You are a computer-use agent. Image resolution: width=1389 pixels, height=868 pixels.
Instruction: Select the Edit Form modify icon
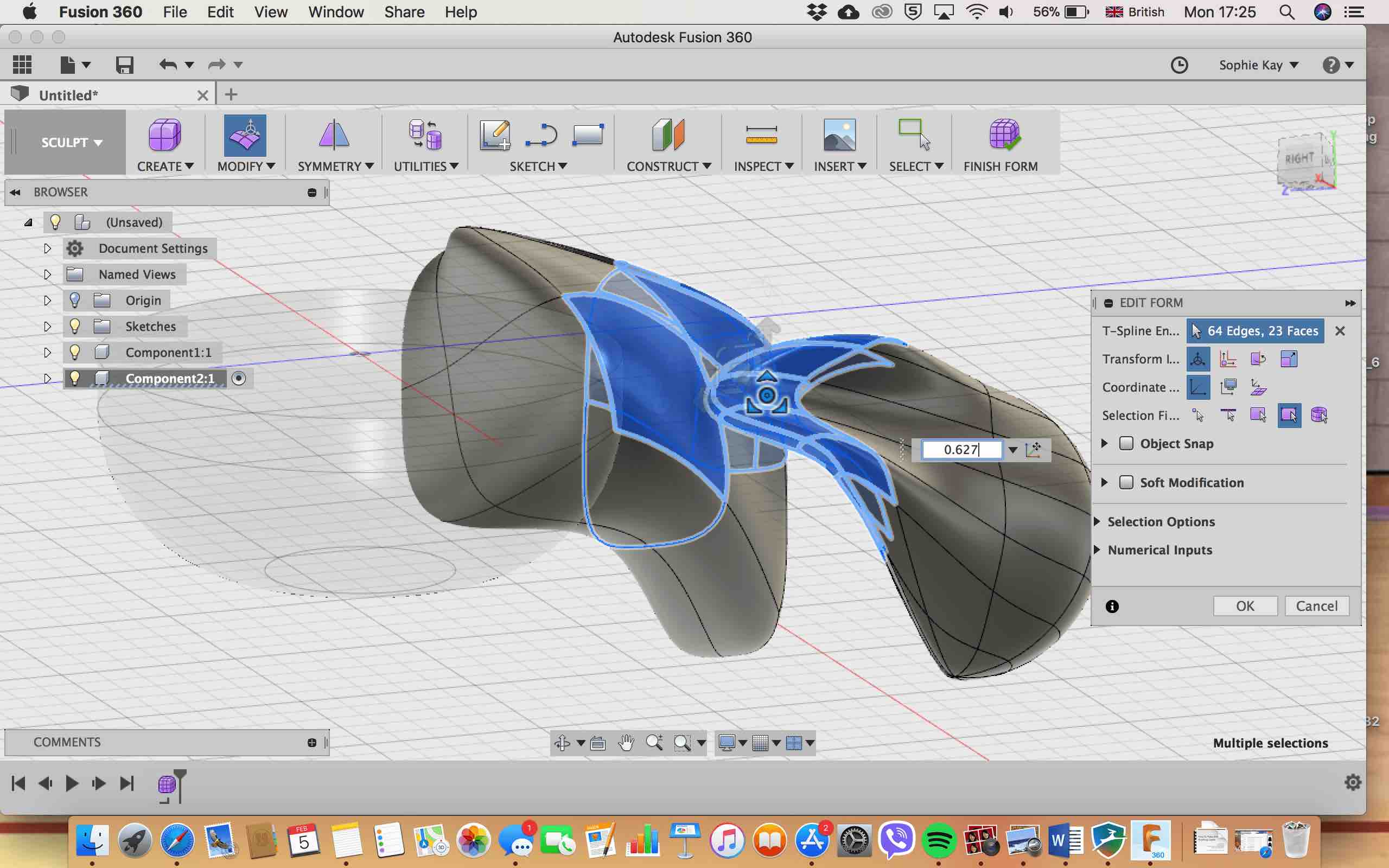tap(245, 136)
